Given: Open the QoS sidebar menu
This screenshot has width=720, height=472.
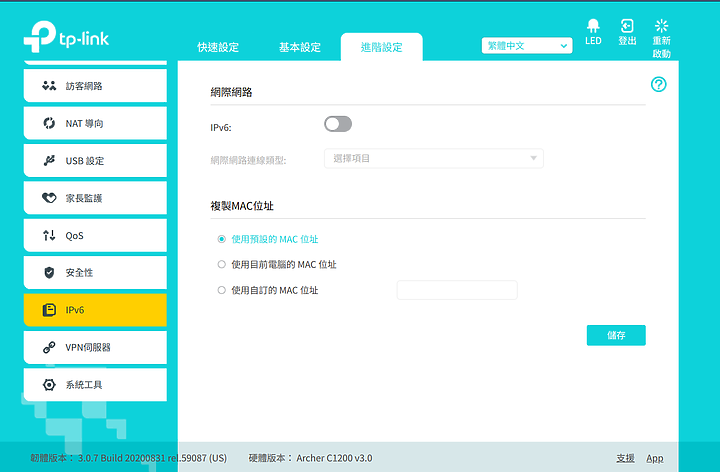Looking at the screenshot, I should coord(95,236).
